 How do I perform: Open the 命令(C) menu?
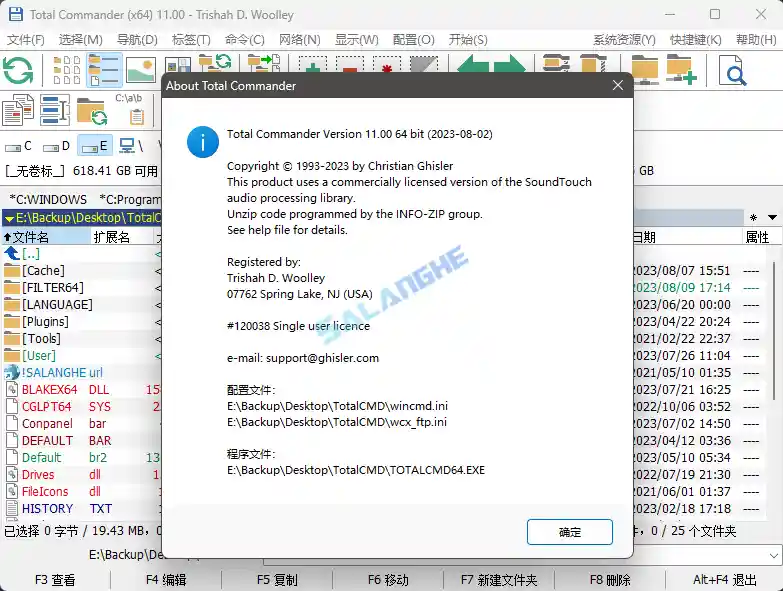pos(244,39)
